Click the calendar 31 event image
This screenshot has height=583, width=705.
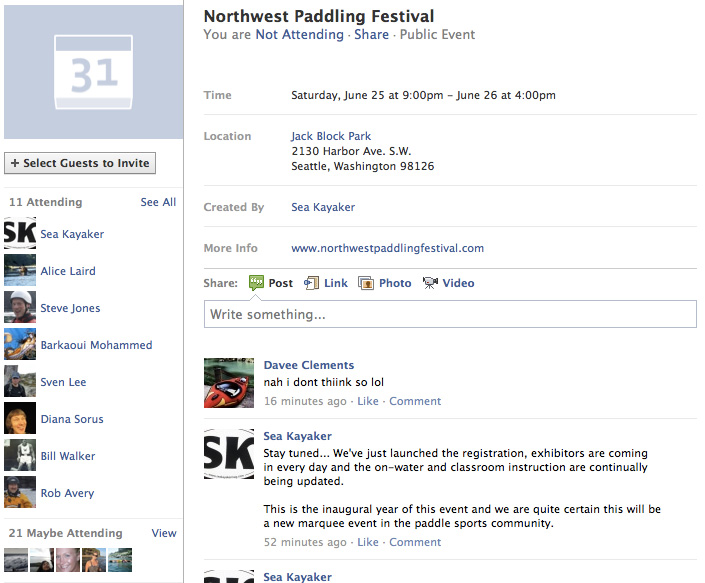tap(94, 72)
